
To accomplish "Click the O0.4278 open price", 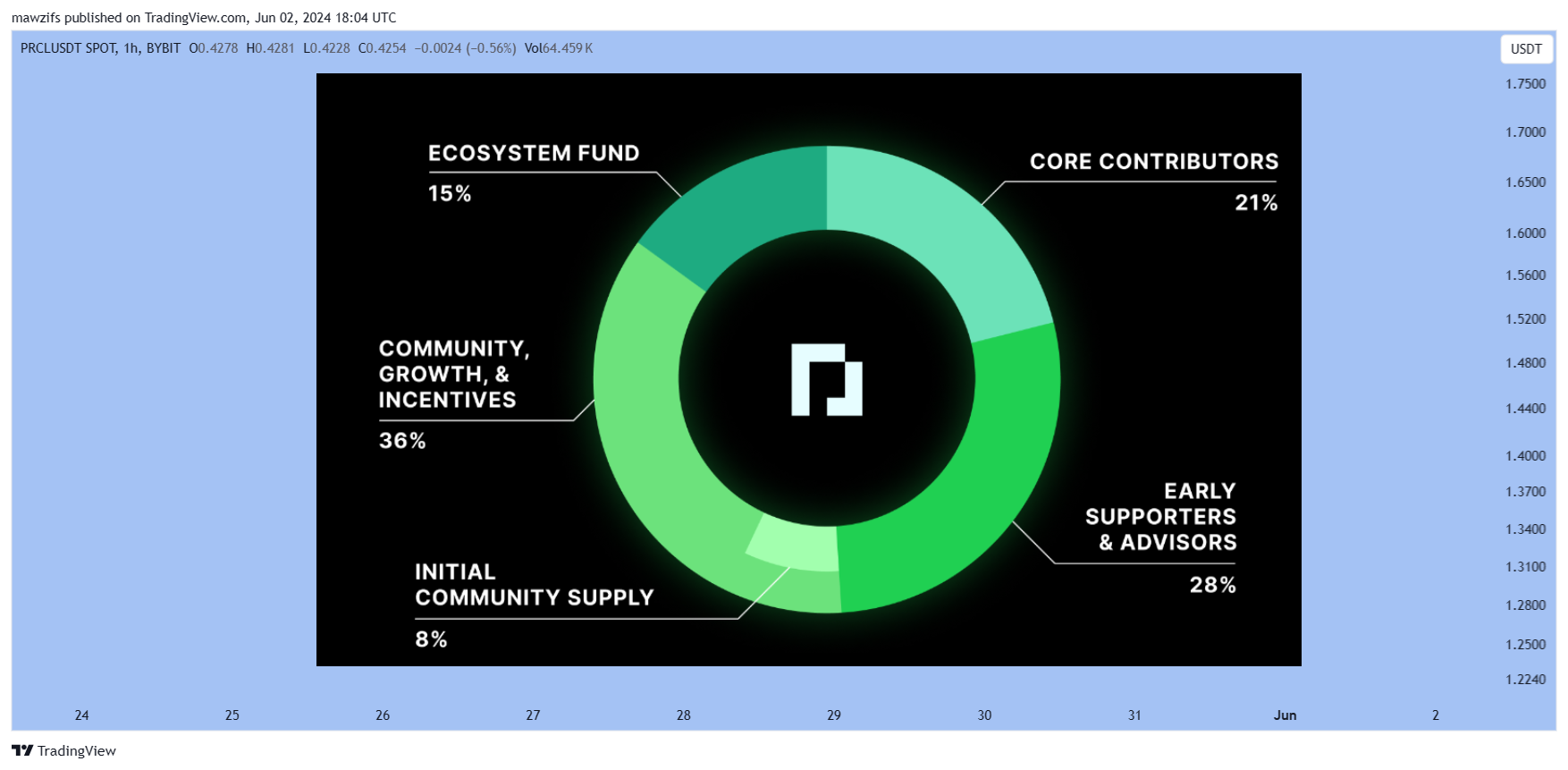I will pyautogui.click(x=214, y=48).
